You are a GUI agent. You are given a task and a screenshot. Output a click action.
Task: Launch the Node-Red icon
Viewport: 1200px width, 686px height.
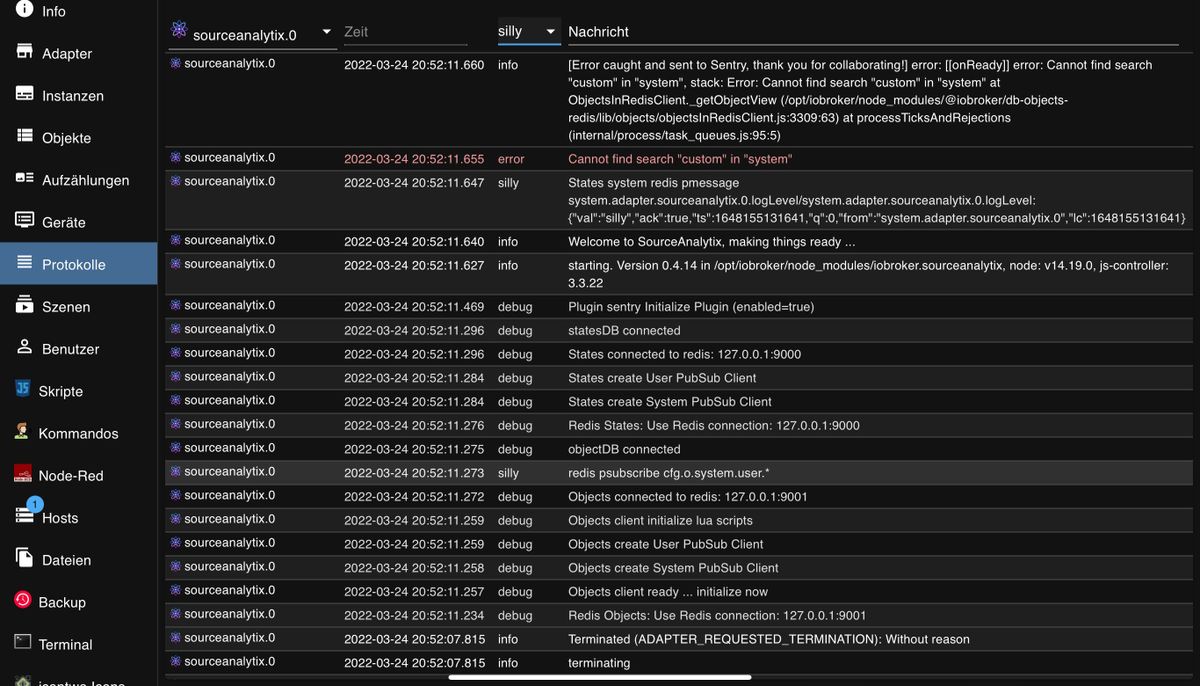(x=22, y=475)
